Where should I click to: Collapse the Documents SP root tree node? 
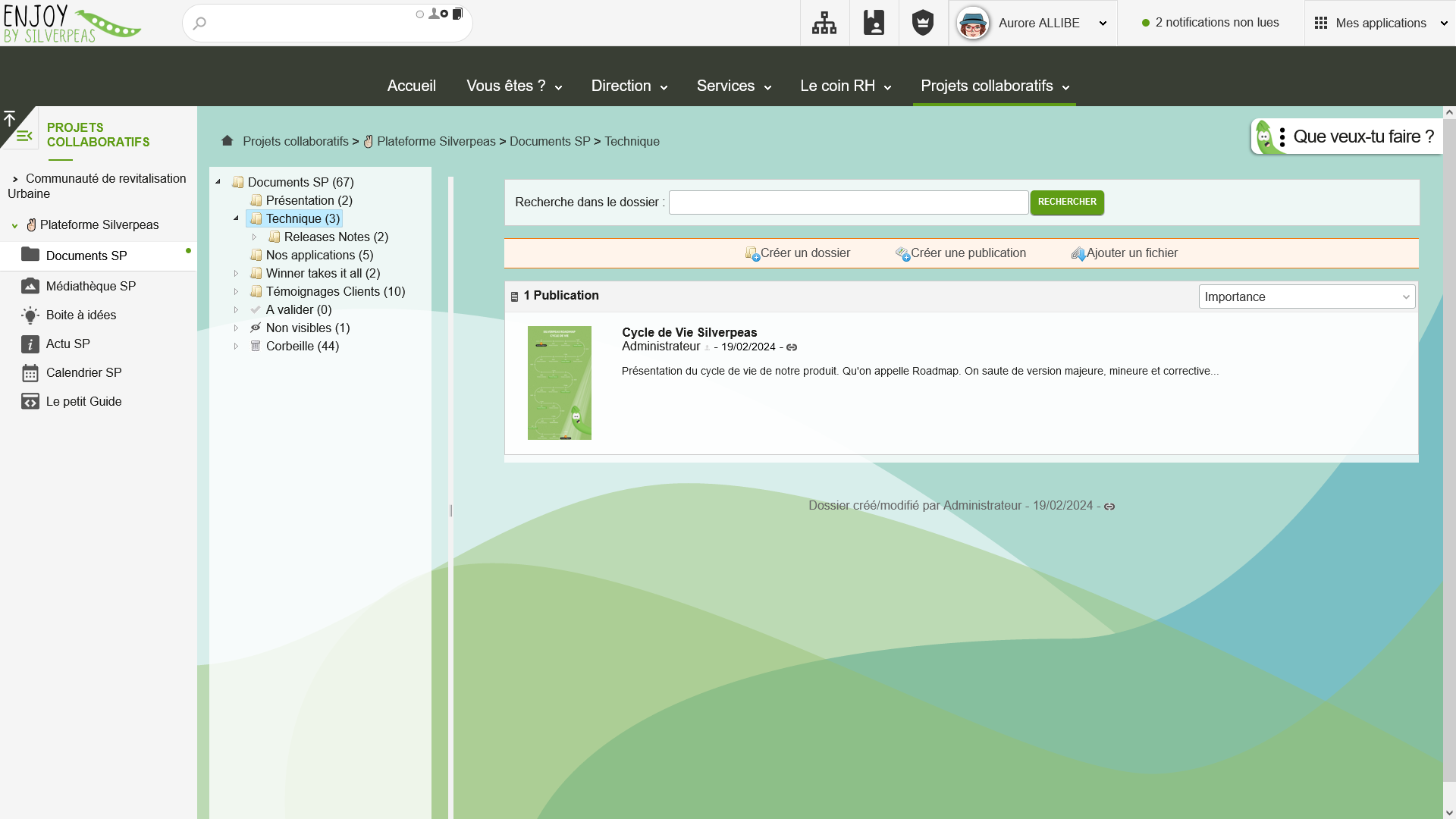(218, 182)
